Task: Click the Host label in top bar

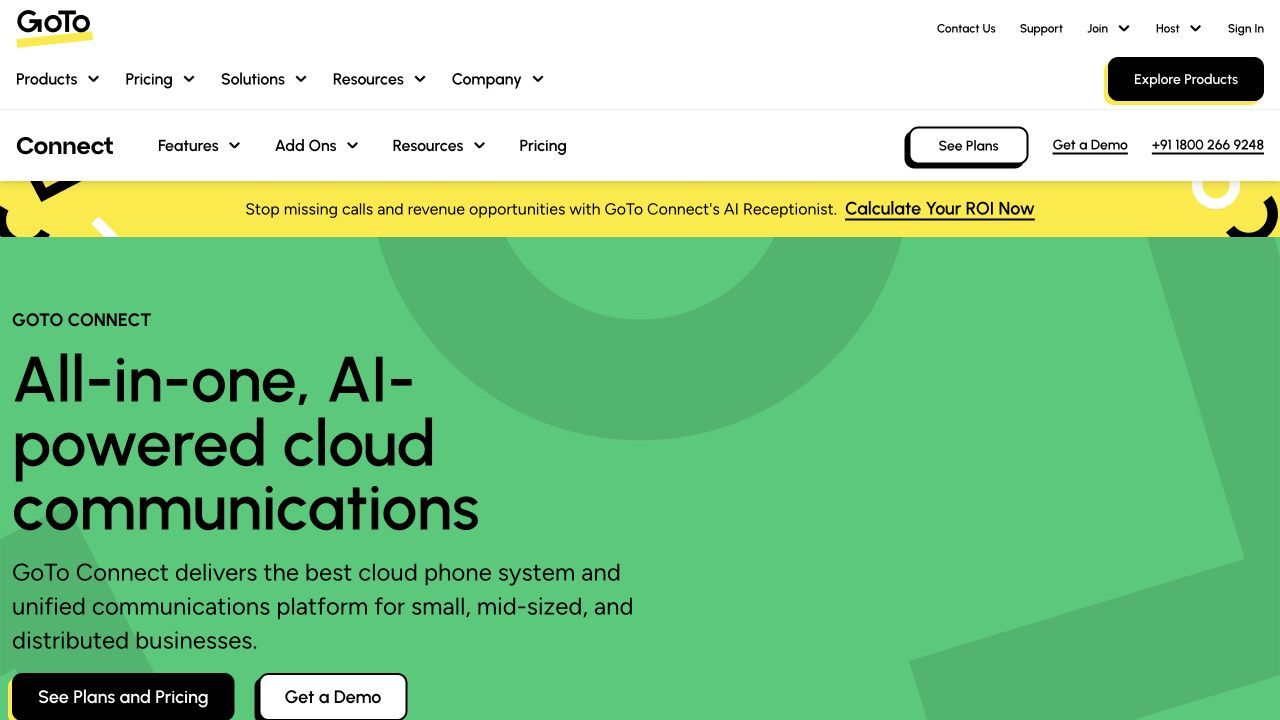Action: (x=1168, y=28)
